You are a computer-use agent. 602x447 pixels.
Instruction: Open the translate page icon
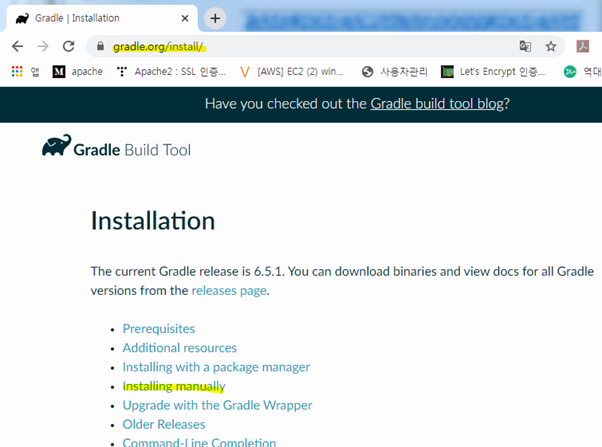pos(525,46)
